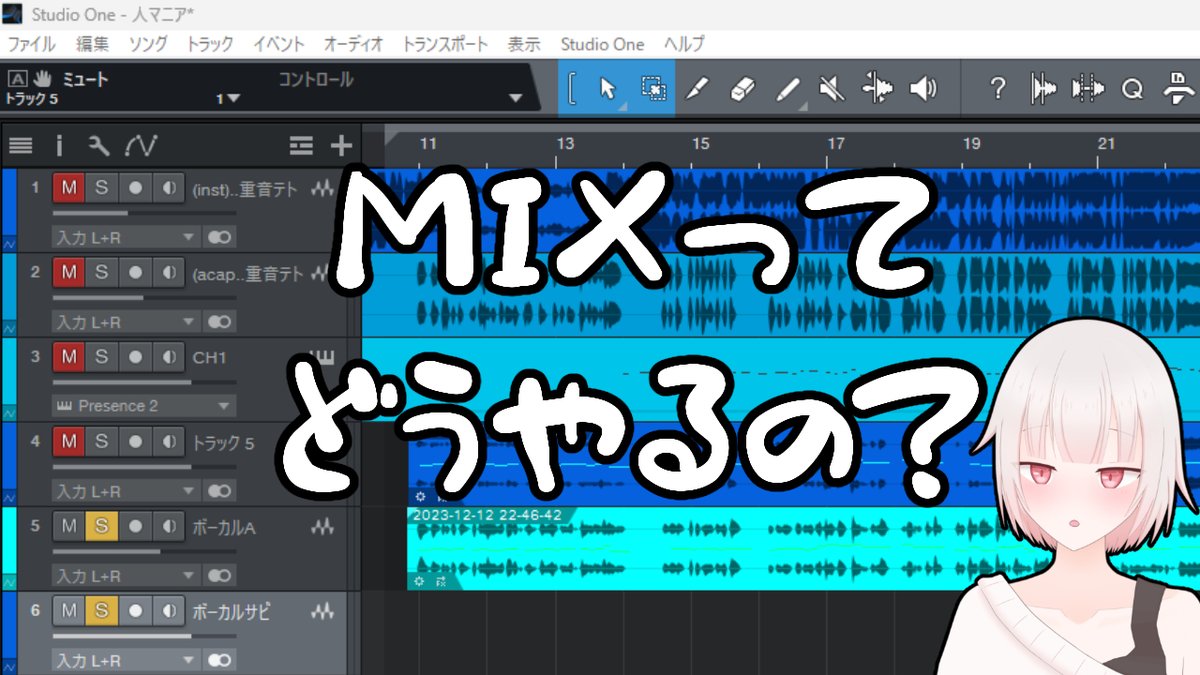Viewport: 1200px width, 675px height.
Task: Select the Range tool
Action: pos(654,88)
